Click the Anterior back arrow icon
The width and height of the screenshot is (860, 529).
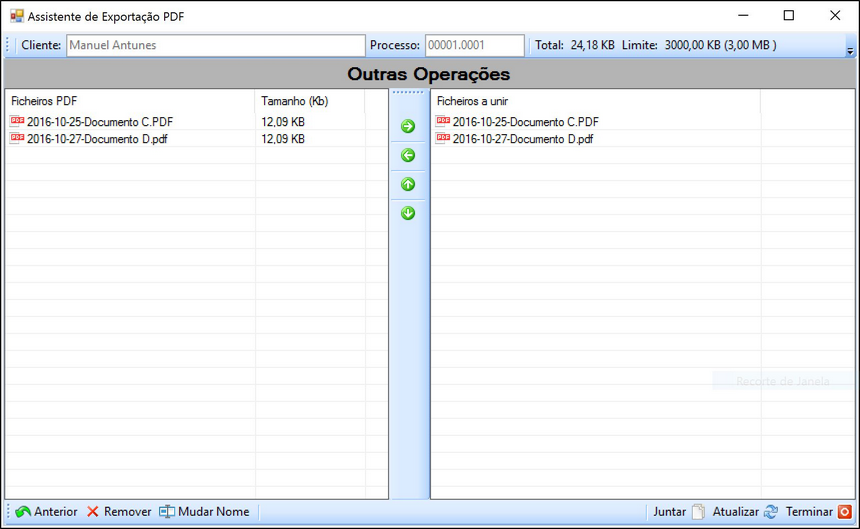point(23,511)
